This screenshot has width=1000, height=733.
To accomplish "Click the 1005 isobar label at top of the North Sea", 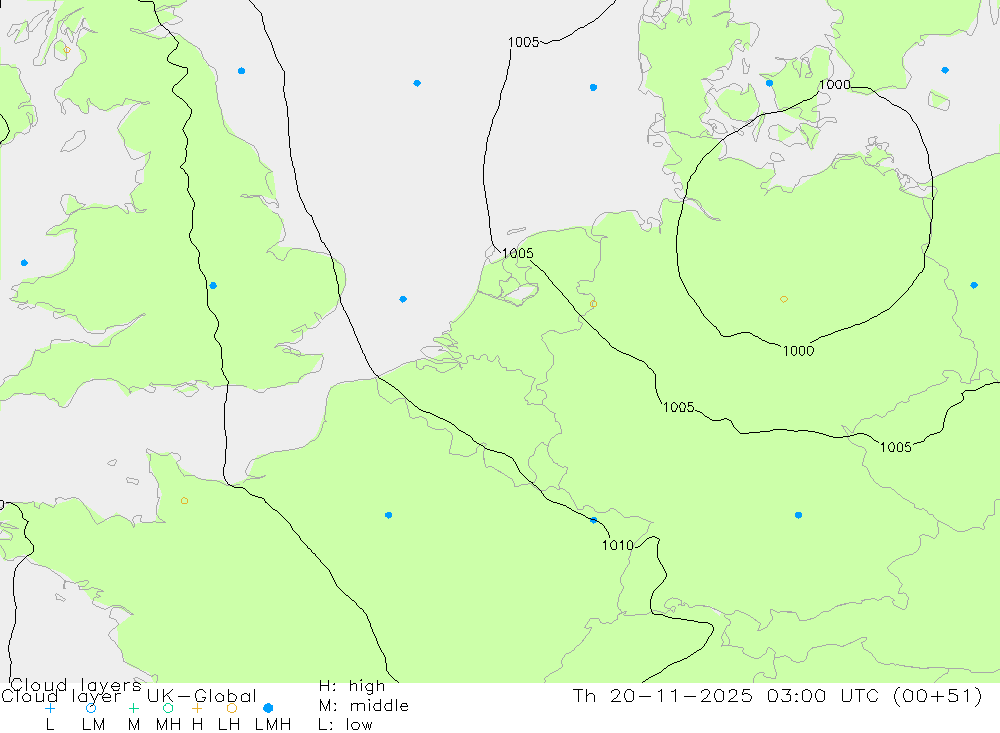I will click(524, 42).
